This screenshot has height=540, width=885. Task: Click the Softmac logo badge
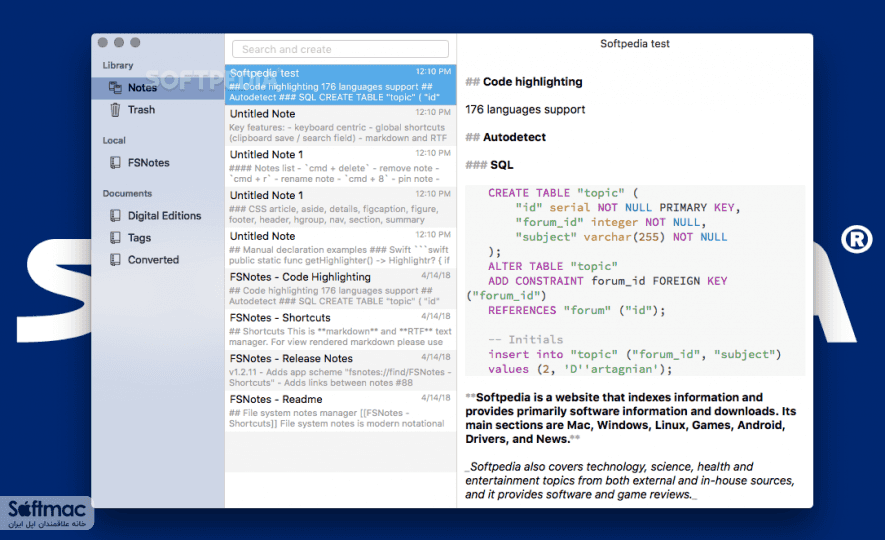tap(47, 513)
